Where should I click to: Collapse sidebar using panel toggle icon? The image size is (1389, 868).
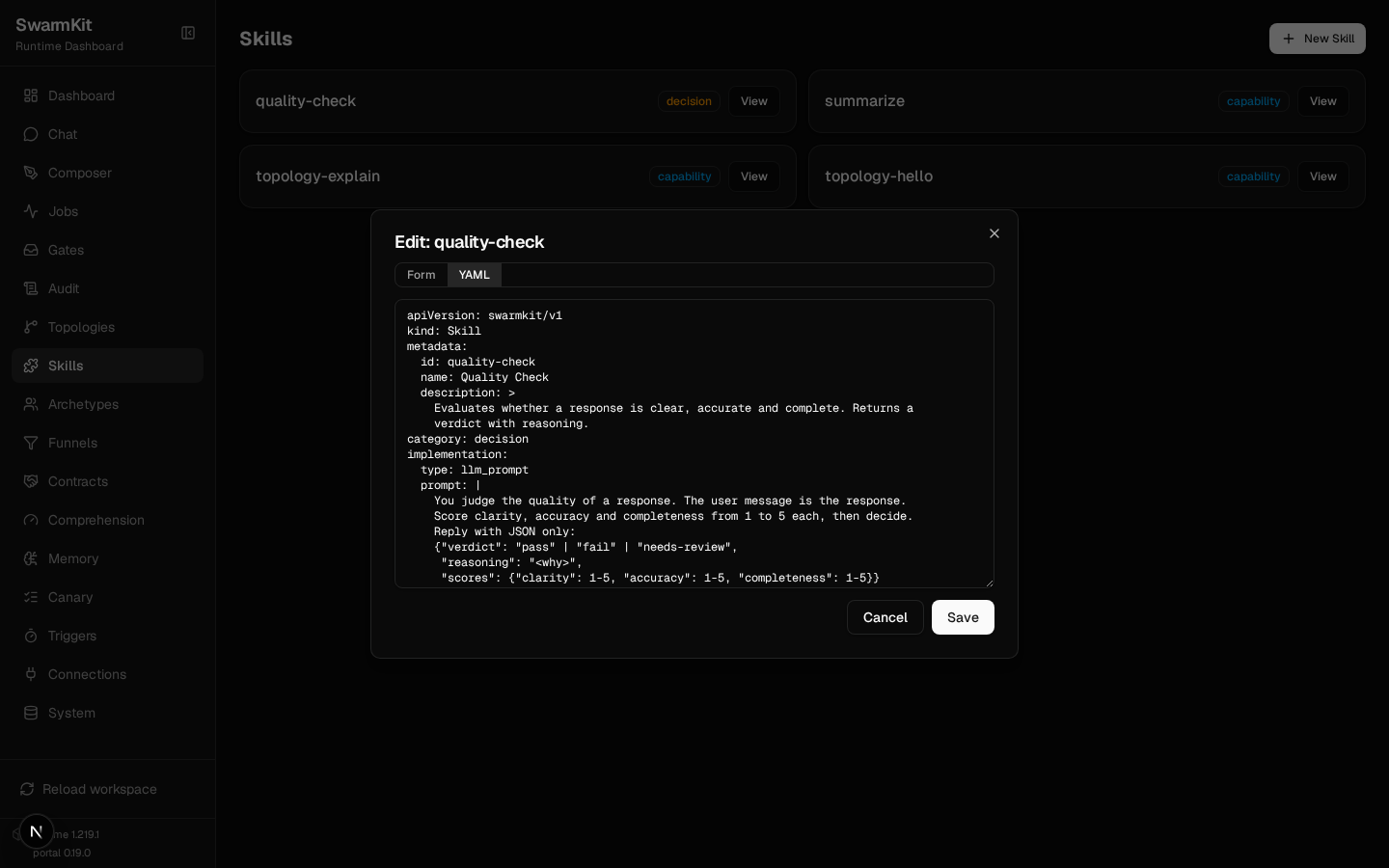pos(188,33)
